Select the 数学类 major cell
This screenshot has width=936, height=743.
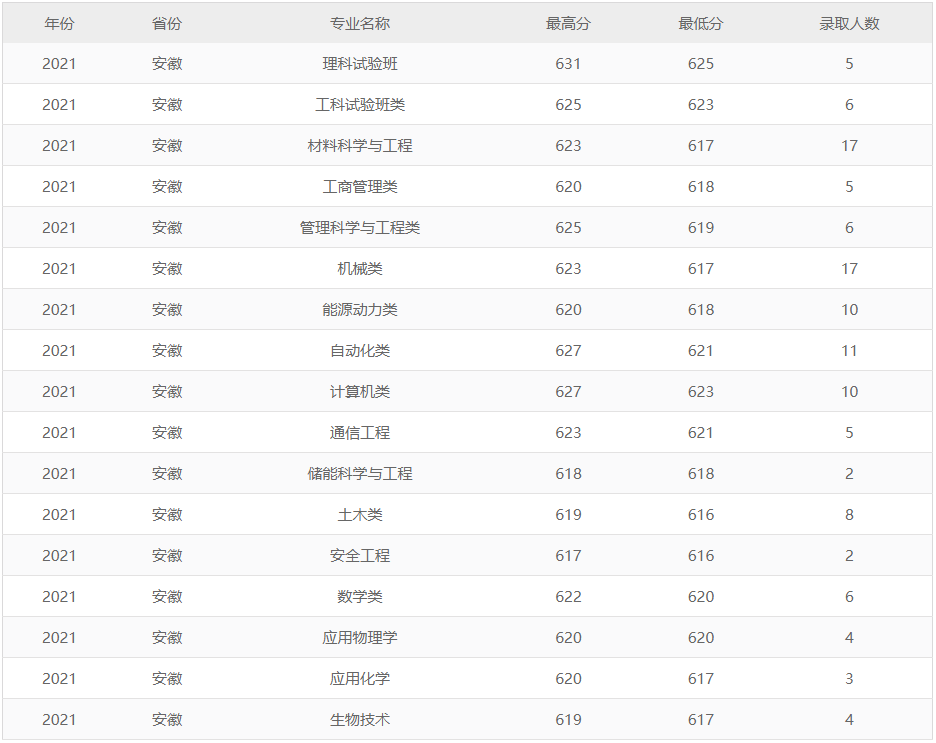pos(360,597)
